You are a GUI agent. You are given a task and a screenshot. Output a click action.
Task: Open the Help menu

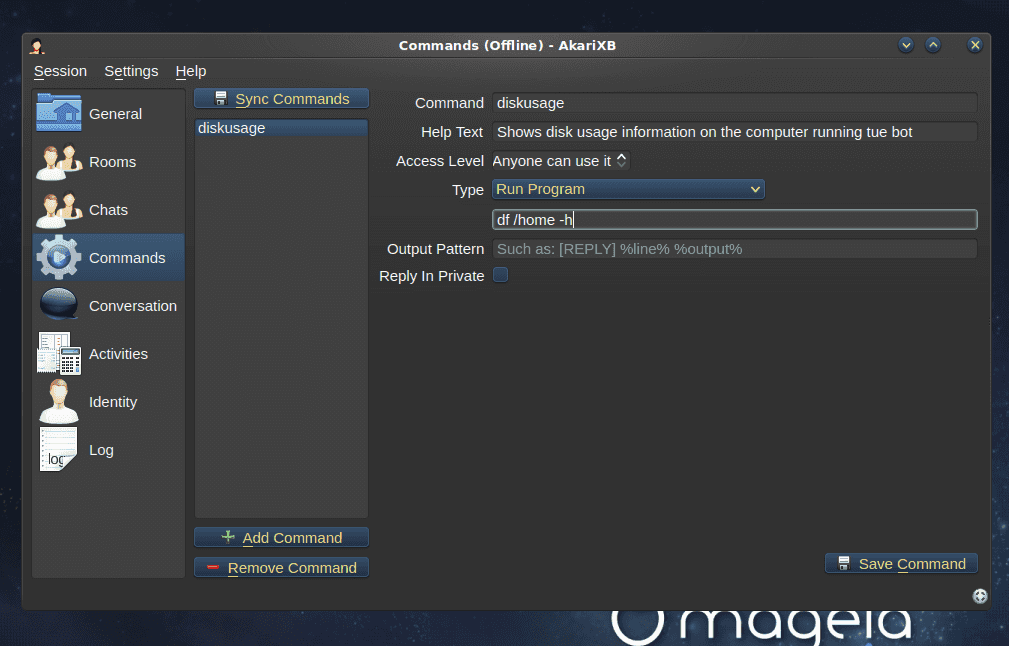coord(190,71)
